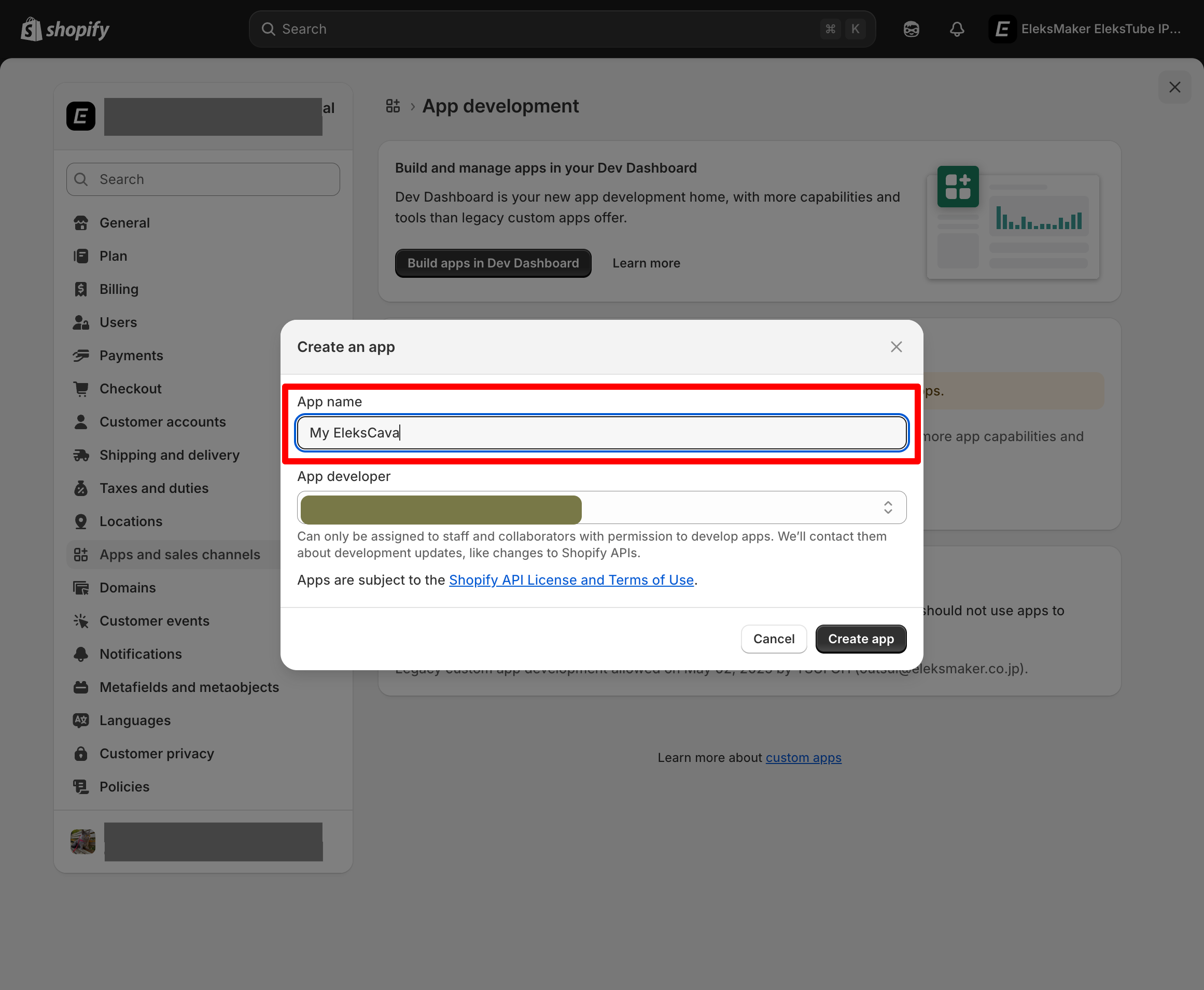Open Customer privacy settings
1204x990 pixels.
(x=156, y=753)
